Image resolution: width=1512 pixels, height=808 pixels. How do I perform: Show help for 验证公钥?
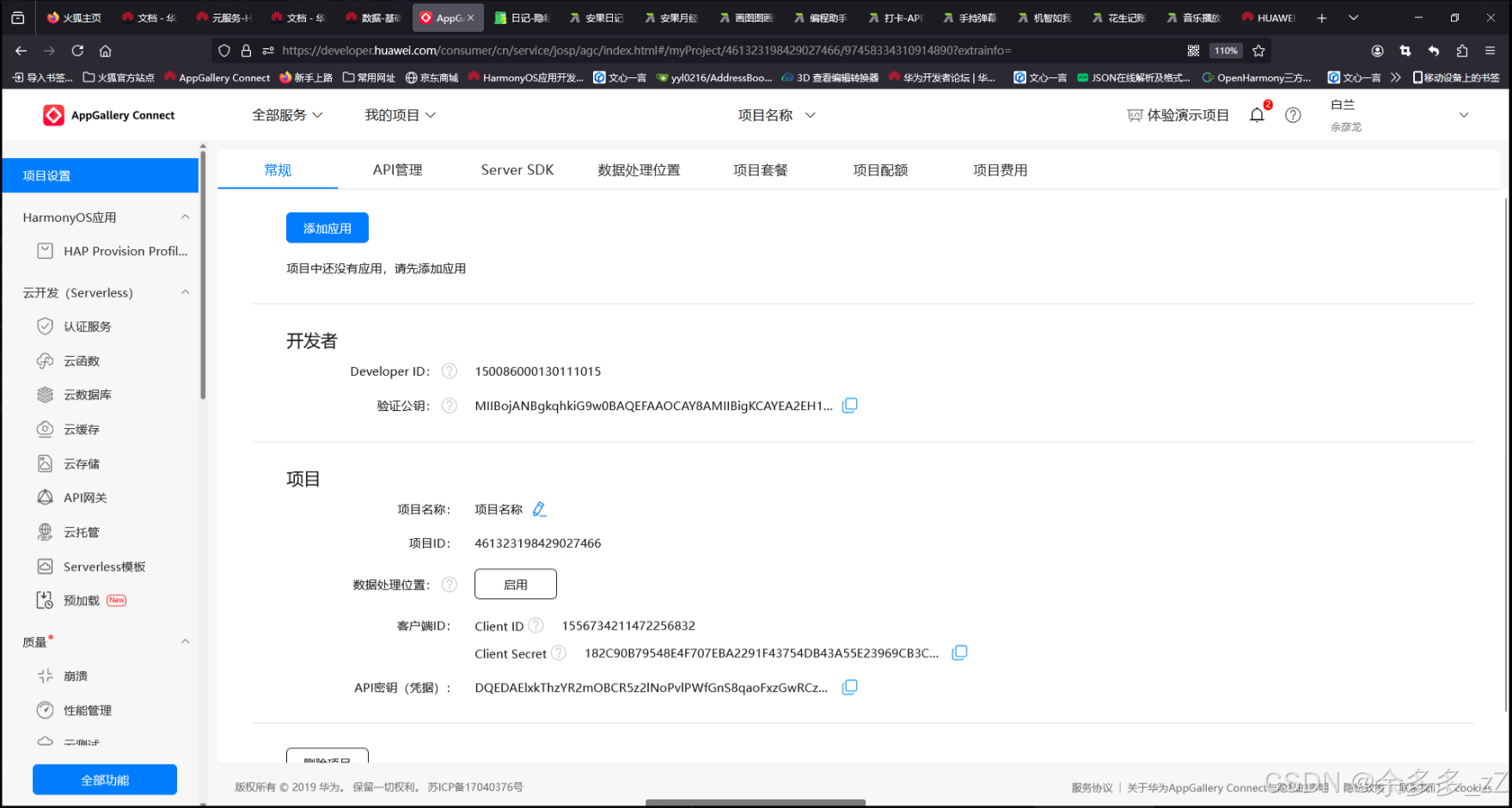(x=450, y=406)
